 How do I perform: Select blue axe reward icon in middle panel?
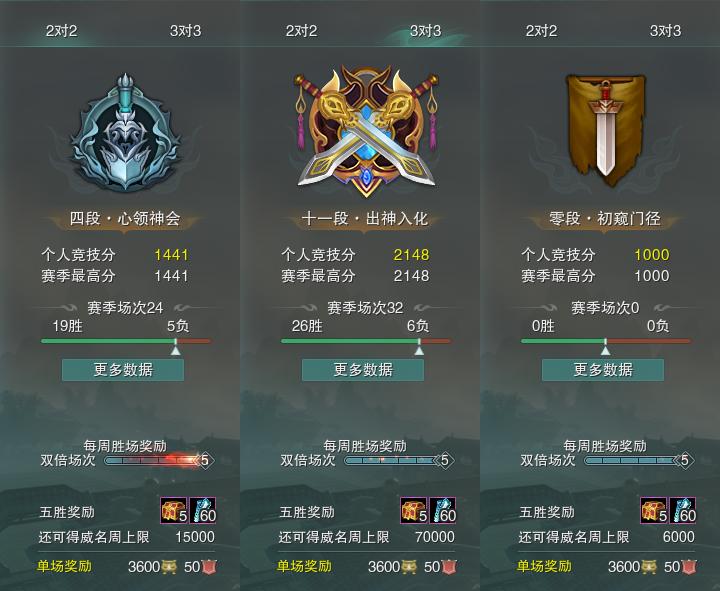[443, 510]
